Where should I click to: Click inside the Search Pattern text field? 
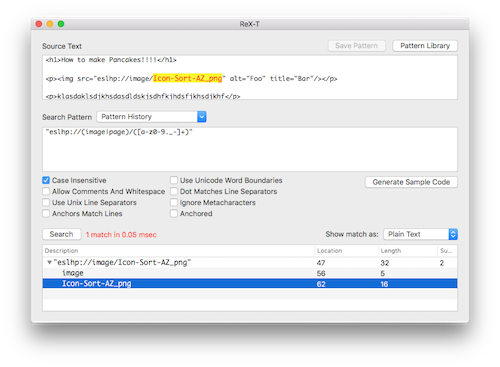[x=250, y=149]
